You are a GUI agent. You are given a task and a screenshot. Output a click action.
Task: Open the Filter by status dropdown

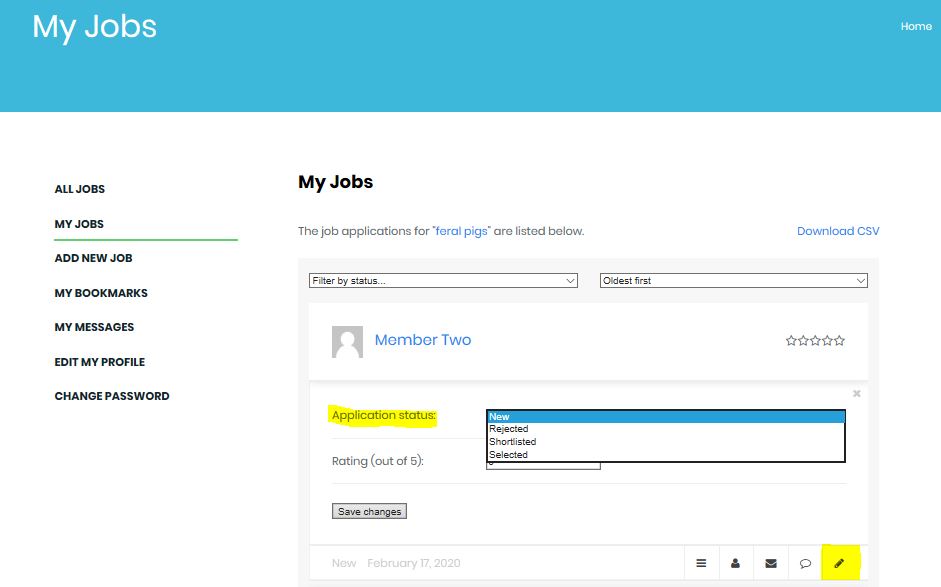[x=443, y=281]
